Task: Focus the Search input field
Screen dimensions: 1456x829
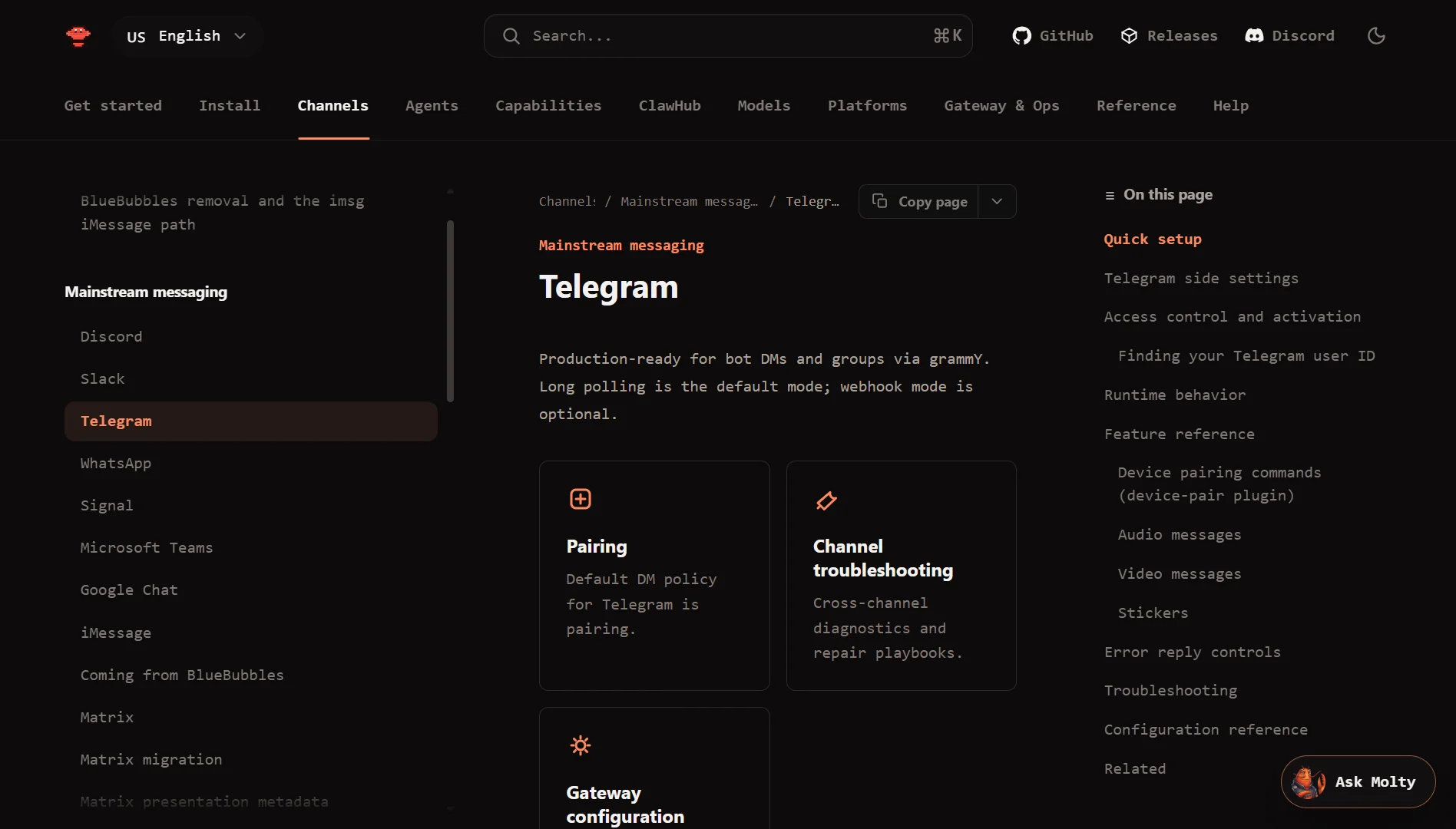Action: pos(728,36)
